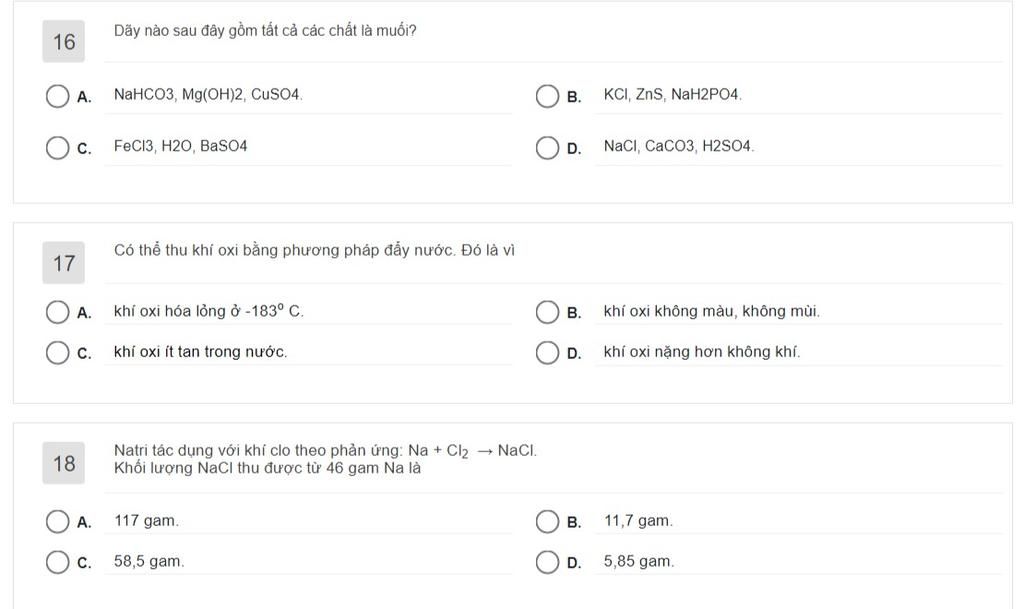Viewport: 1024px width, 609px height.
Task: Click the text of question 16
Action: (265, 31)
